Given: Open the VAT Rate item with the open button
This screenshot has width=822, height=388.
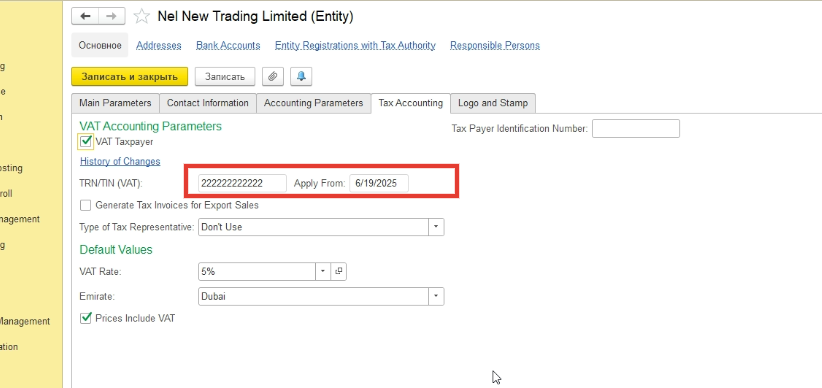Looking at the screenshot, I should [339, 271].
